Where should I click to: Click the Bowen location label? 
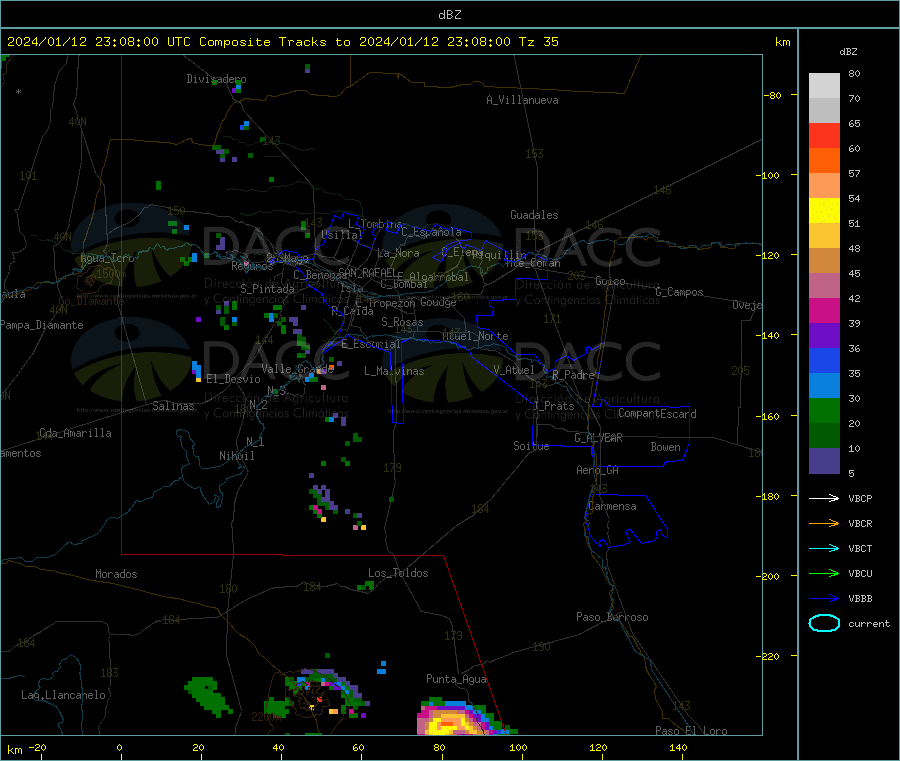(x=665, y=447)
